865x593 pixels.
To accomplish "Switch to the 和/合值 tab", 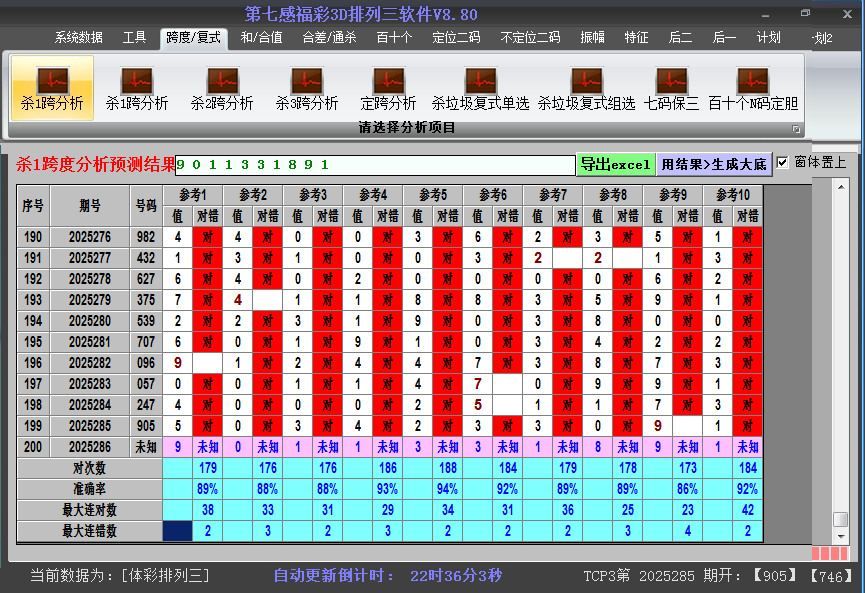I will coord(261,38).
